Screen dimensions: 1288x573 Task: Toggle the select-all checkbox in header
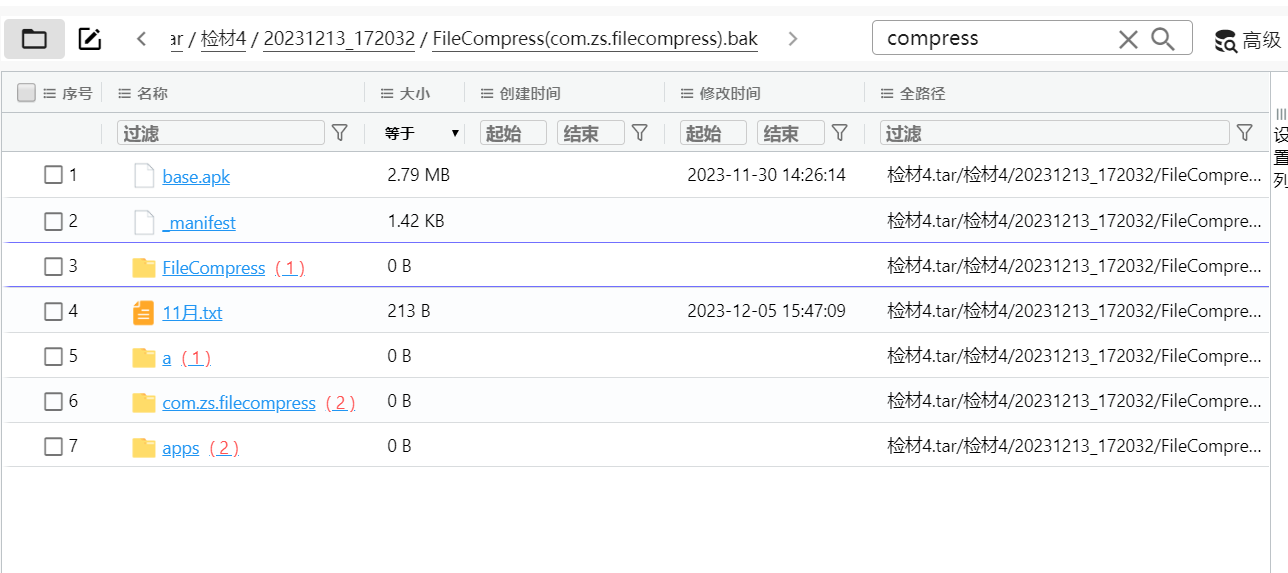click(x=27, y=93)
